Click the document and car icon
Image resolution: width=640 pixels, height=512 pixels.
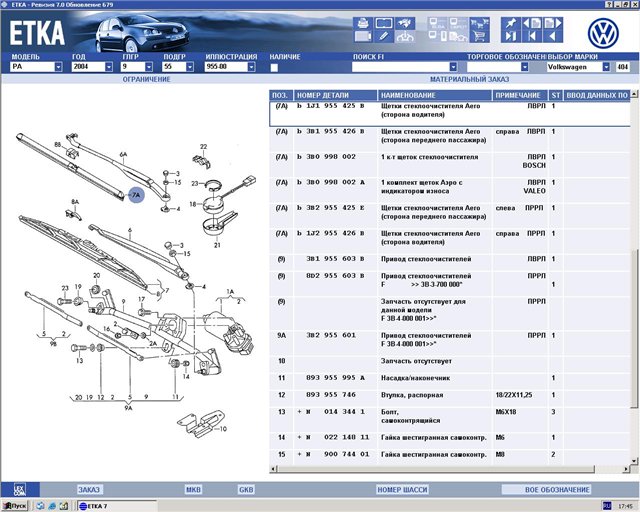coord(458,36)
